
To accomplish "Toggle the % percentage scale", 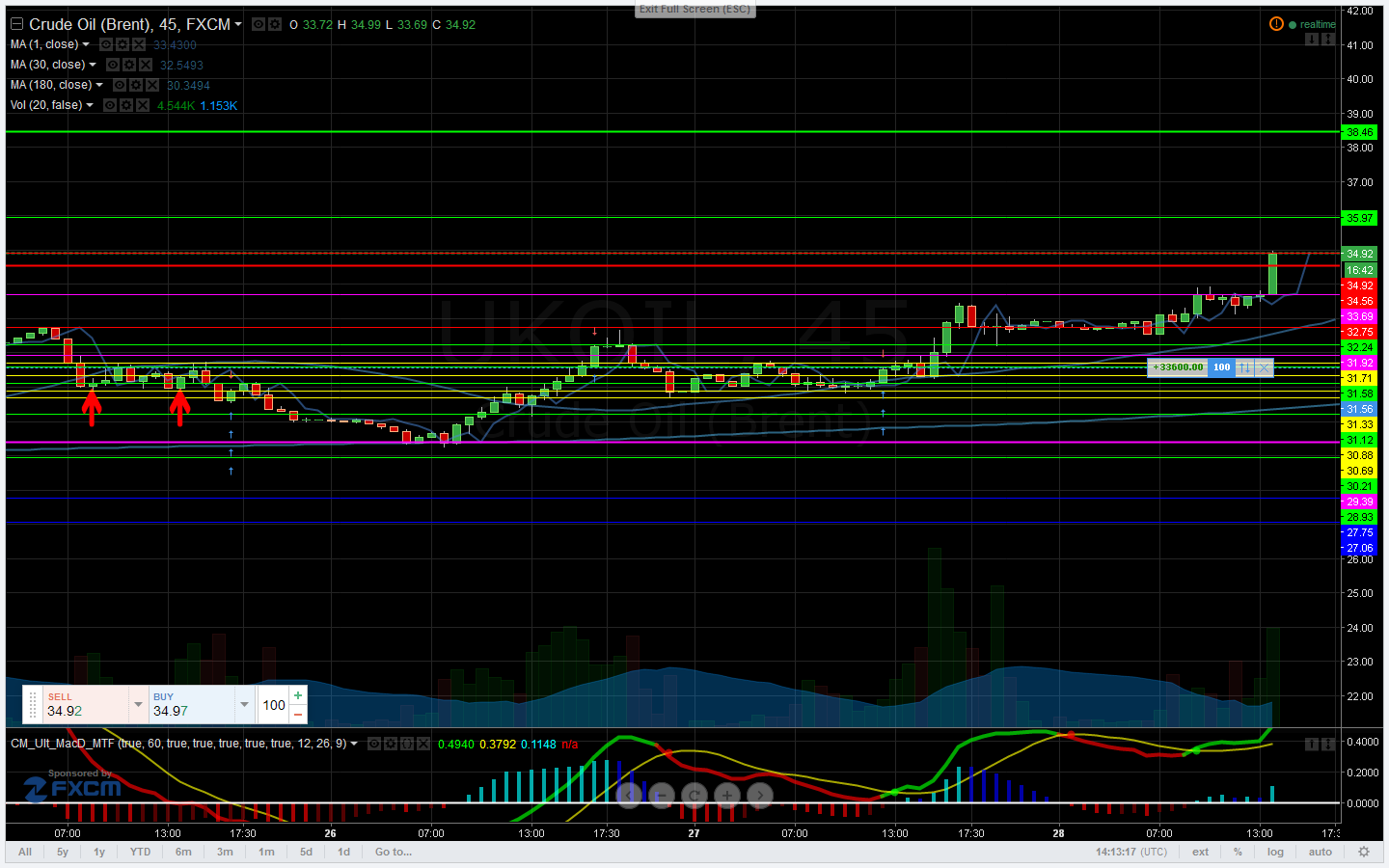I will [x=1238, y=852].
